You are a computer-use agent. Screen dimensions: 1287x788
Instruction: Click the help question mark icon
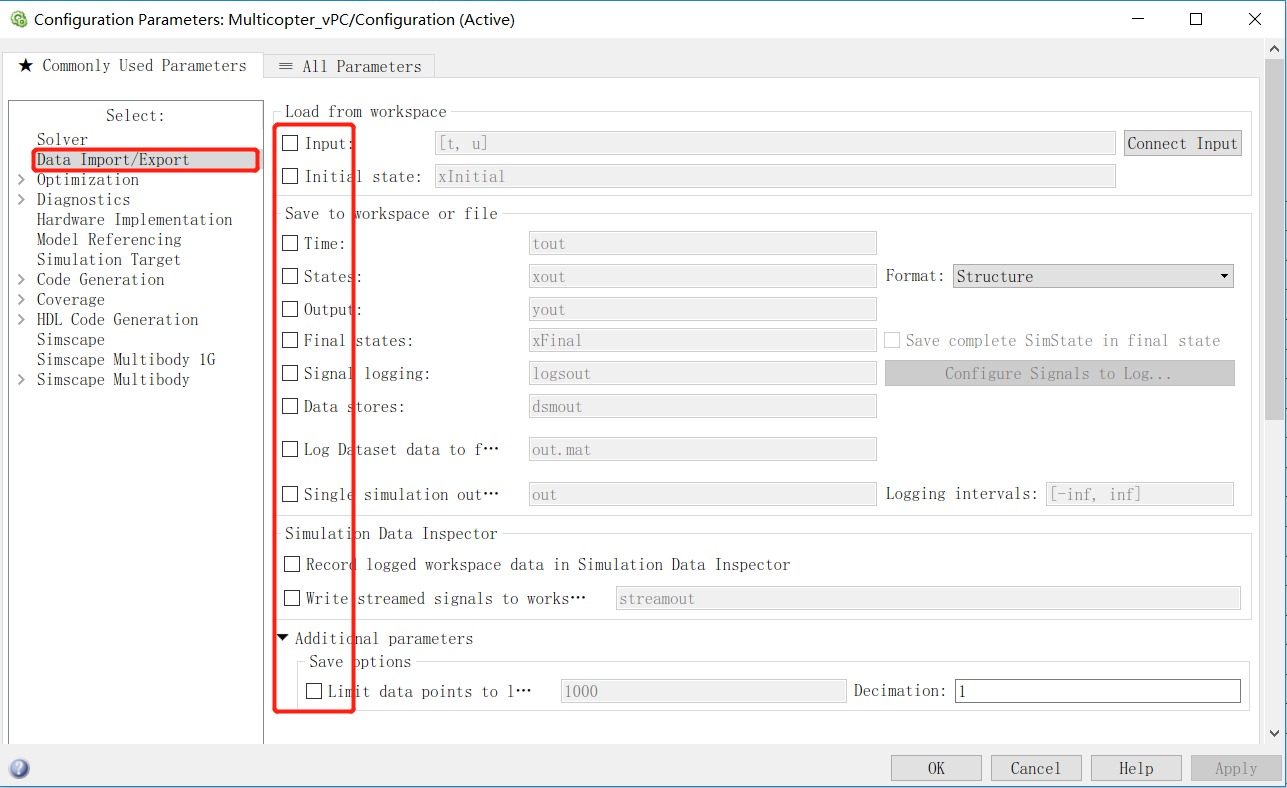(x=19, y=768)
